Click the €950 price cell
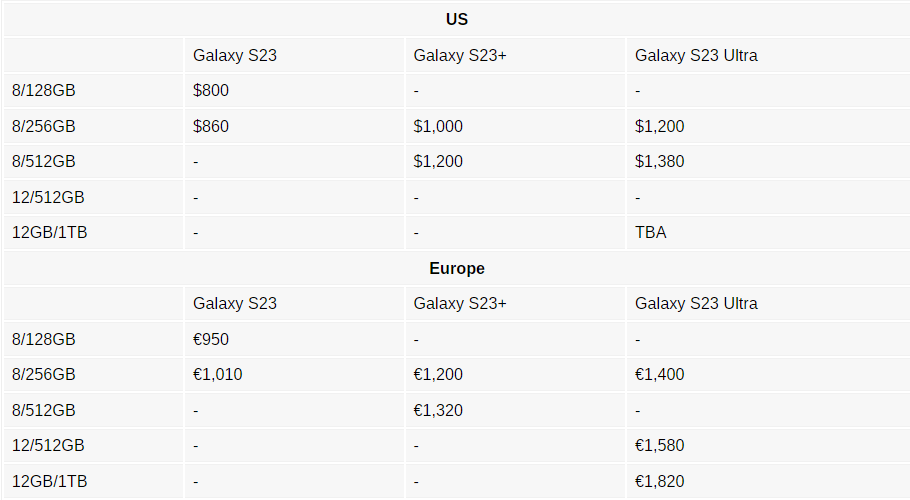The width and height of the screenshot is (910, 500). 211,340
